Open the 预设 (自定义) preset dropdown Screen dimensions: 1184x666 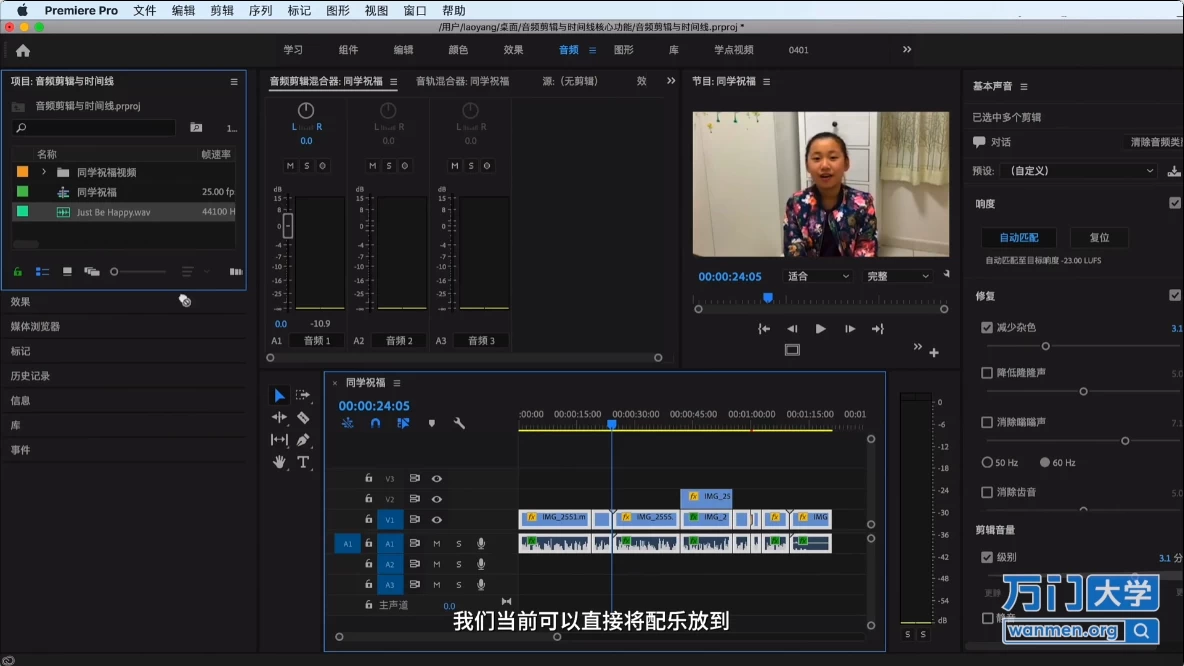[x=1077, y=171]
